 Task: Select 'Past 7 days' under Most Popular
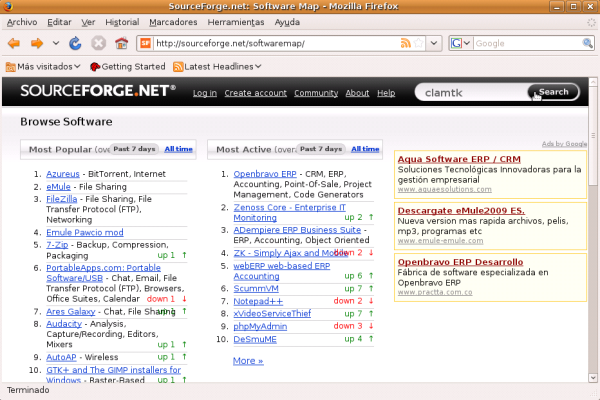pyautogui.click(x=134, y=149)
